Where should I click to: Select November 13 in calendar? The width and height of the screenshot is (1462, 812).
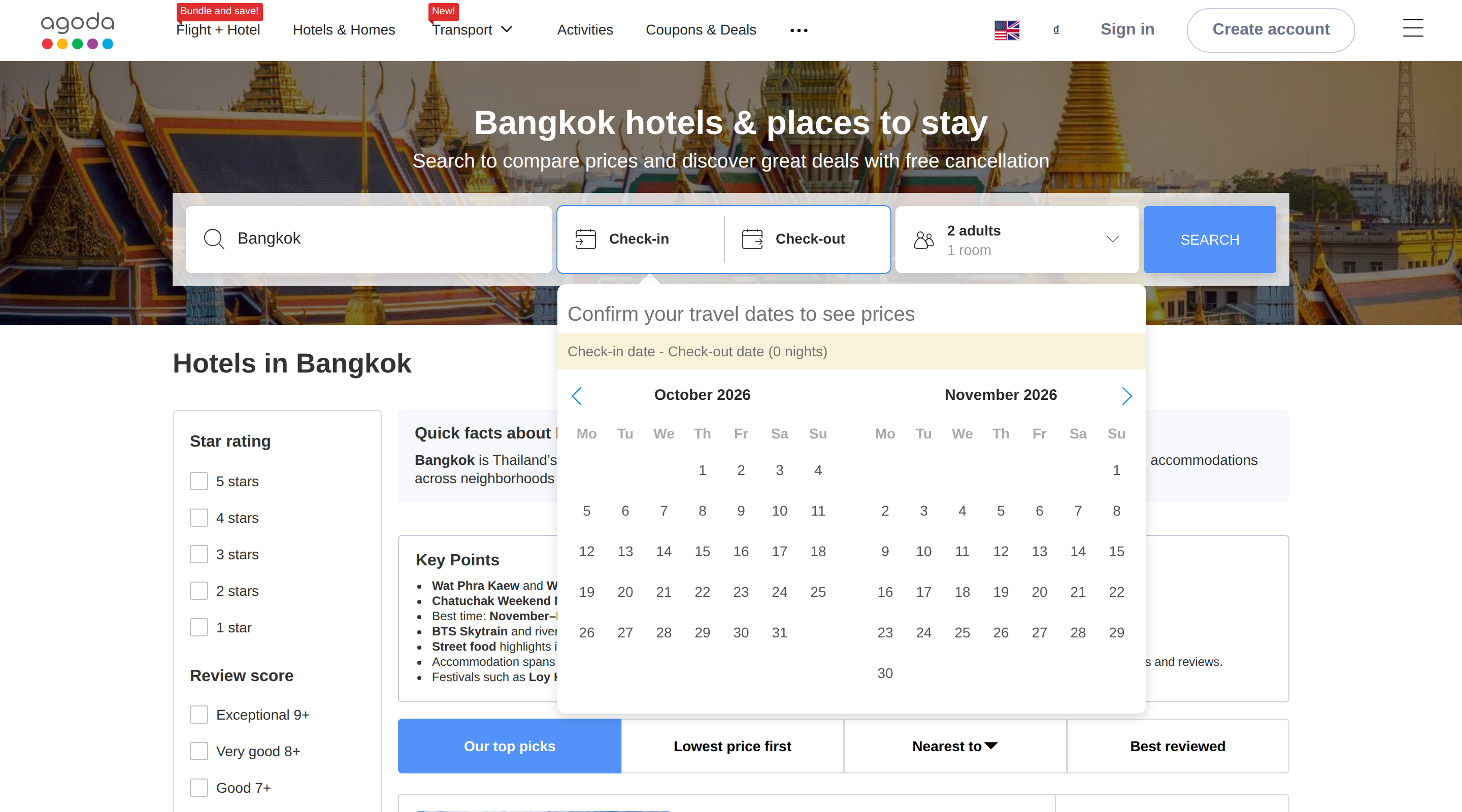[1039, 551]
